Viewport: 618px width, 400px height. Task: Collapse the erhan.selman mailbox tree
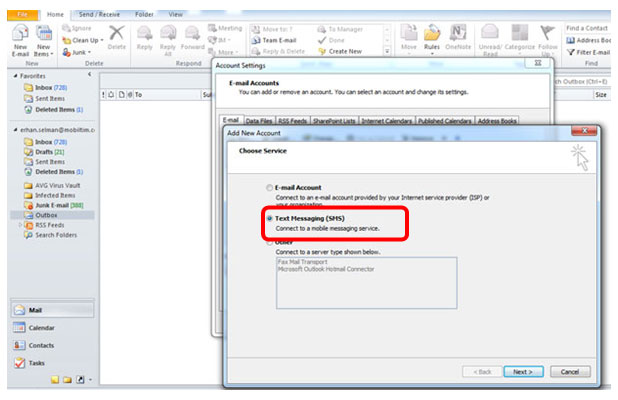coord(15,130)
